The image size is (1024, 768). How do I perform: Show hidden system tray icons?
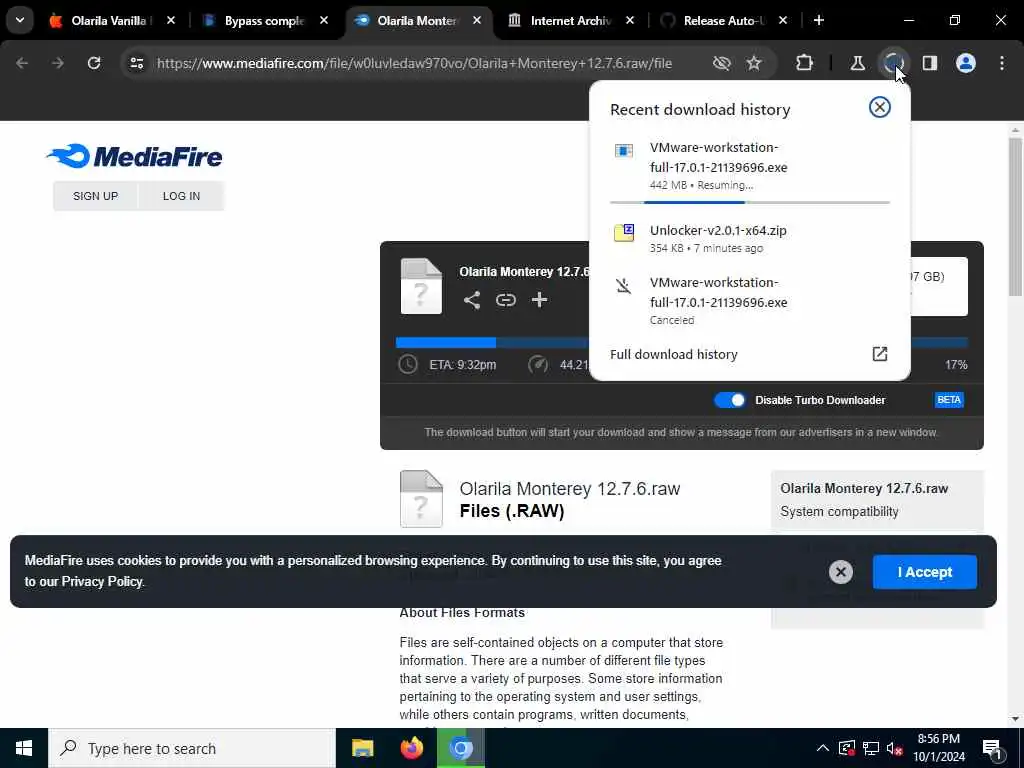[x=823, y=748]
